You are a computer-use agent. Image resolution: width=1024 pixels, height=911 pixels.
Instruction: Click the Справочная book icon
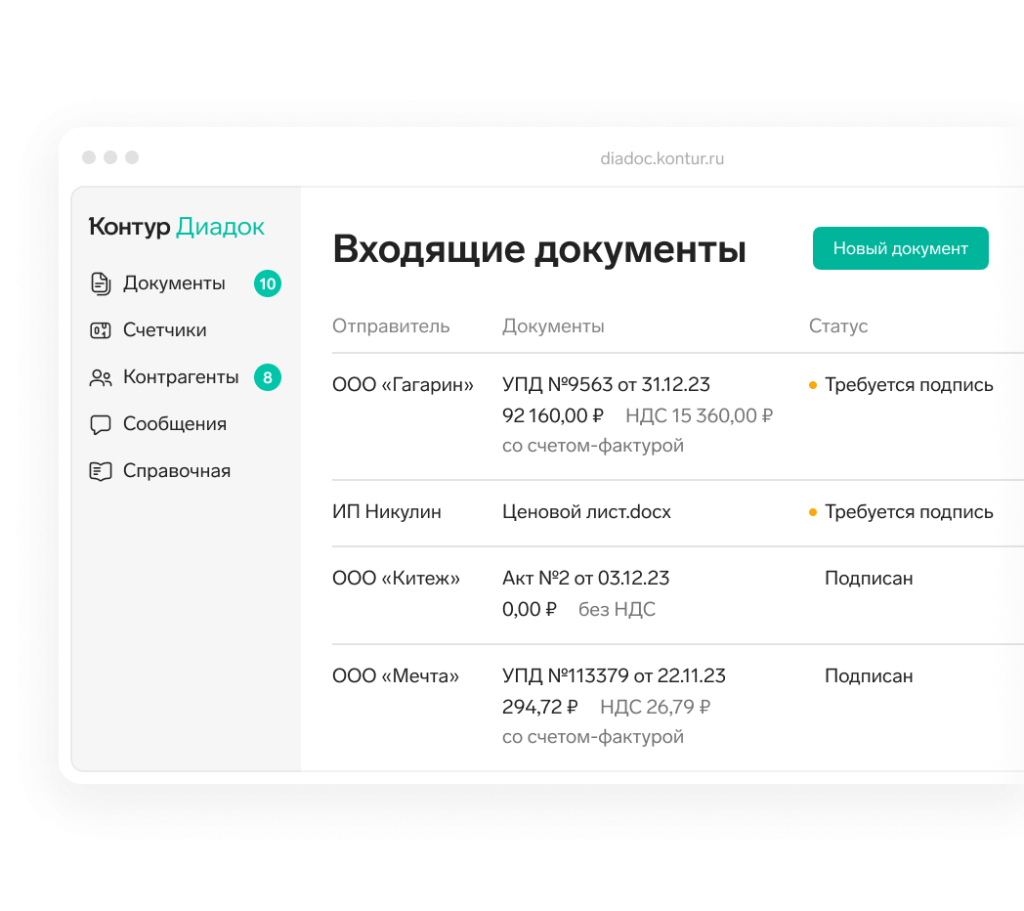pos(100,472)
